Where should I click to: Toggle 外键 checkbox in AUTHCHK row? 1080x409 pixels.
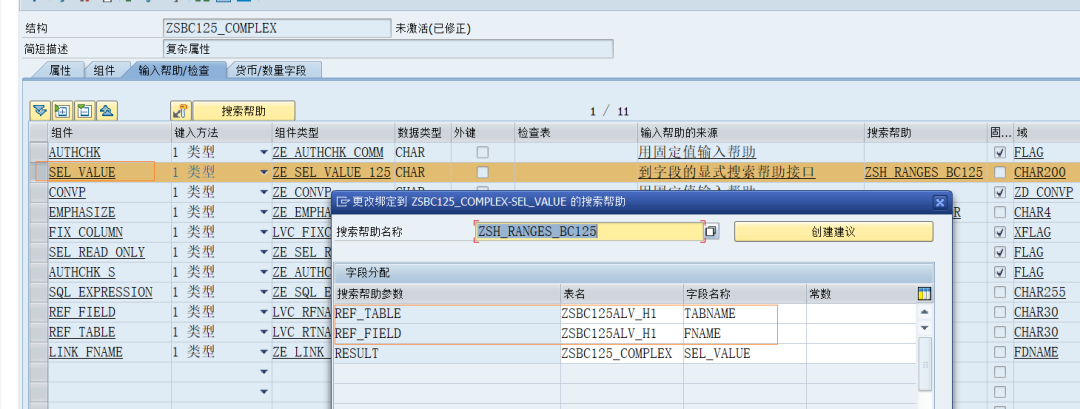(483, 152)
